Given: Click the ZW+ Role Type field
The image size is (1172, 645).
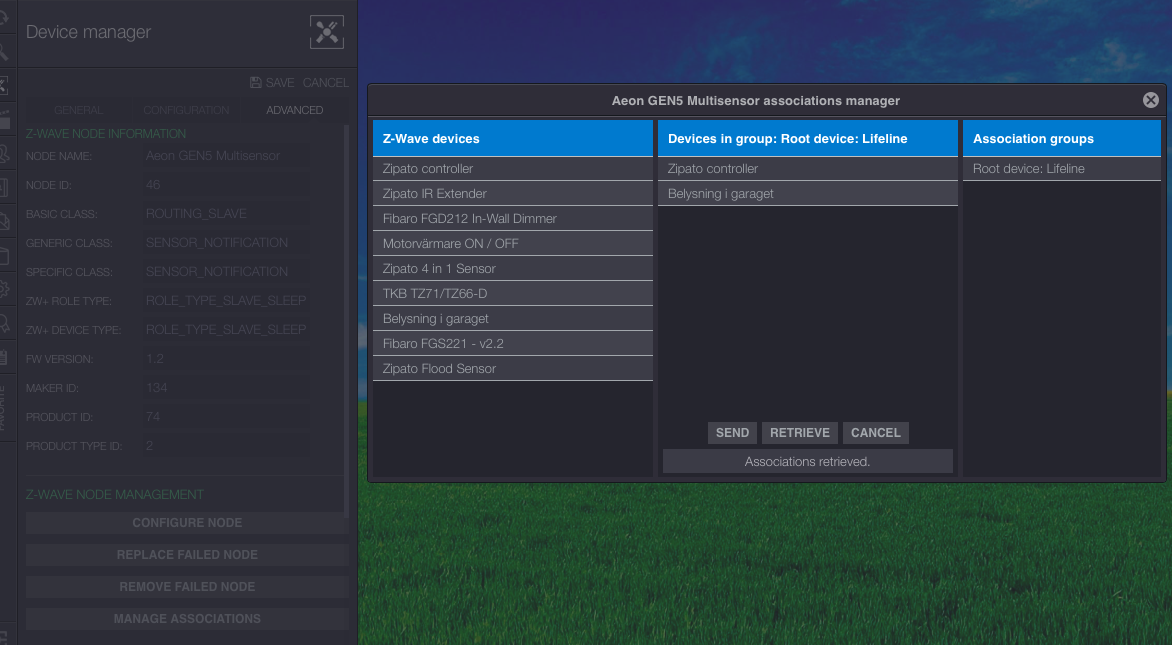Looking at the screenshot, I should click(226, 300).
